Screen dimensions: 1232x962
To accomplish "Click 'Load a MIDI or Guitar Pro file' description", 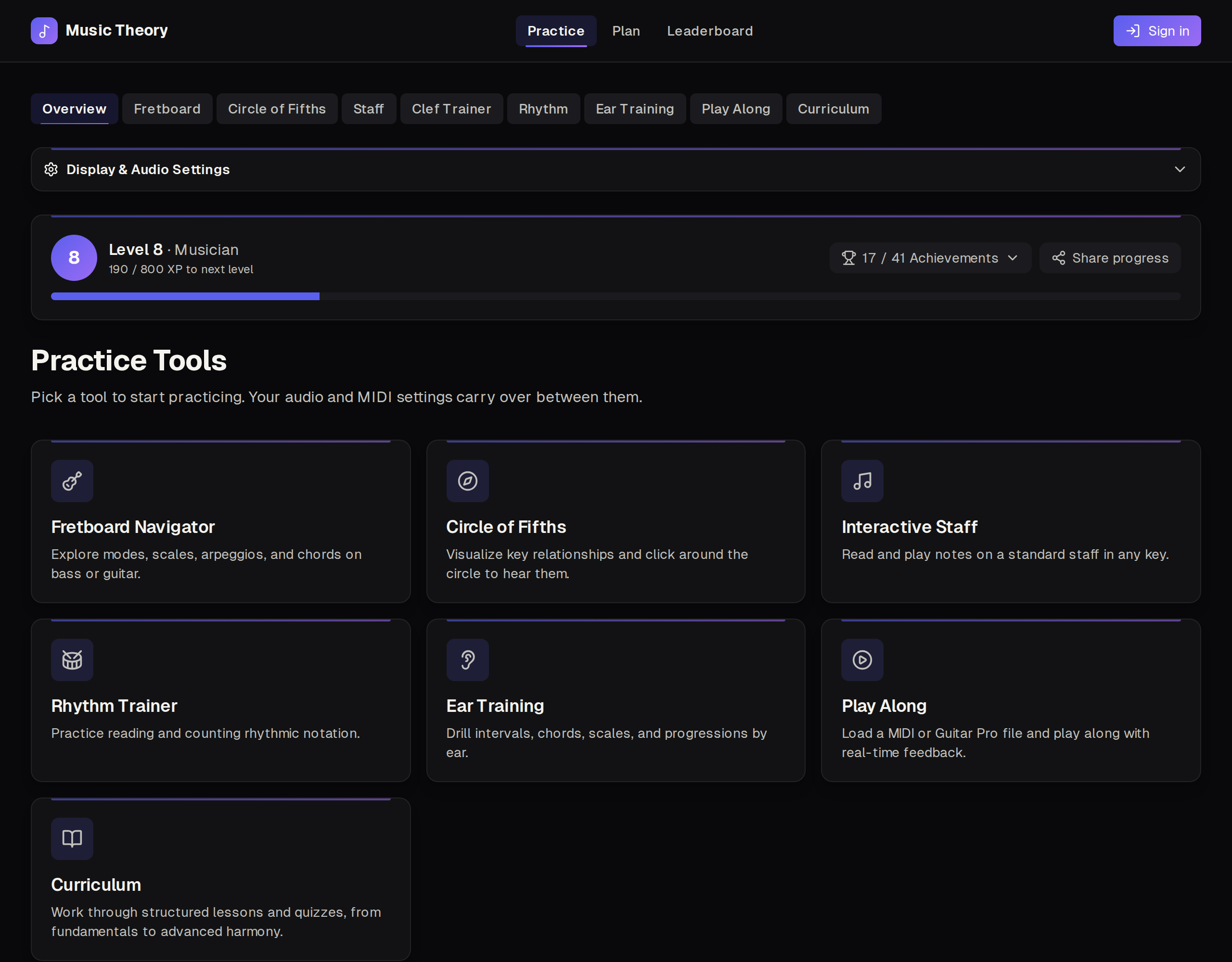I will point(996,743).
